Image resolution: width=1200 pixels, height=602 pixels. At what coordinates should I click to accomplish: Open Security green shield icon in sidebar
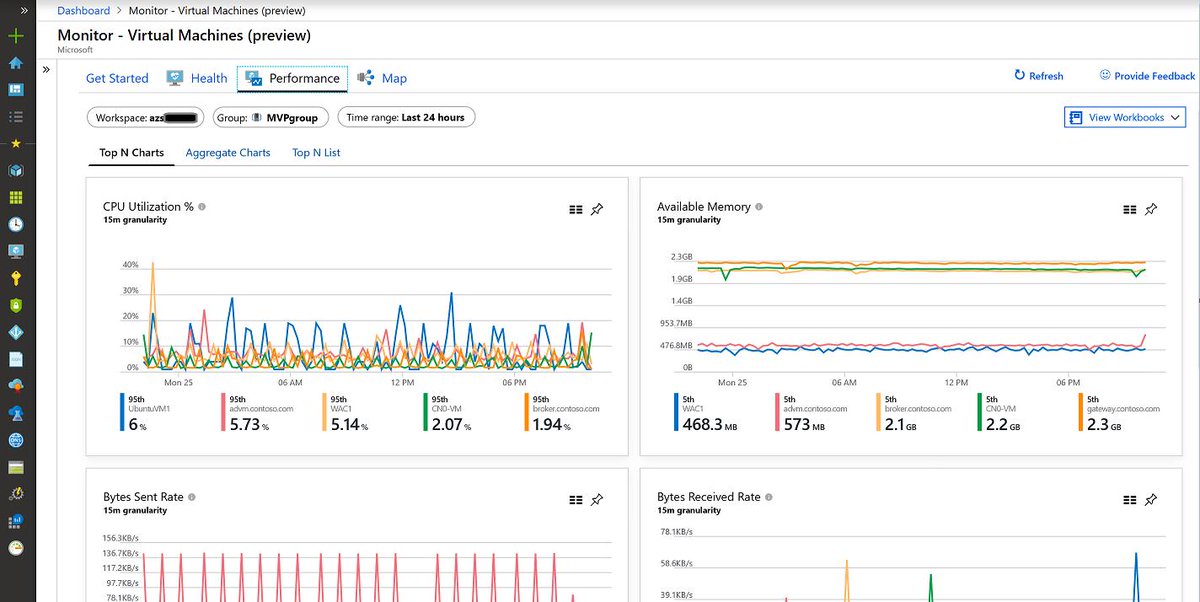16,305
